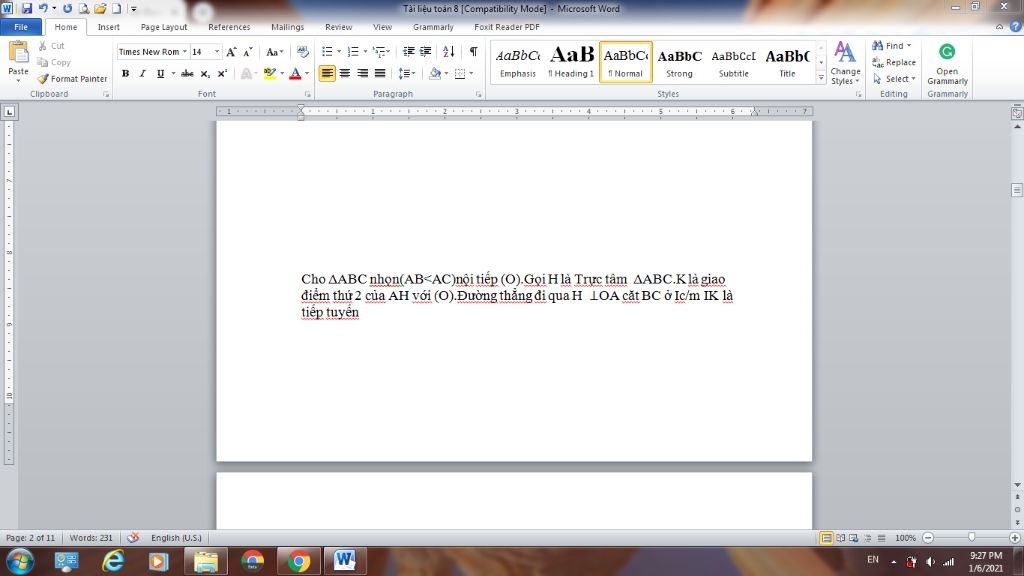Open the Font dialog launcher

[x=308, y=94]
